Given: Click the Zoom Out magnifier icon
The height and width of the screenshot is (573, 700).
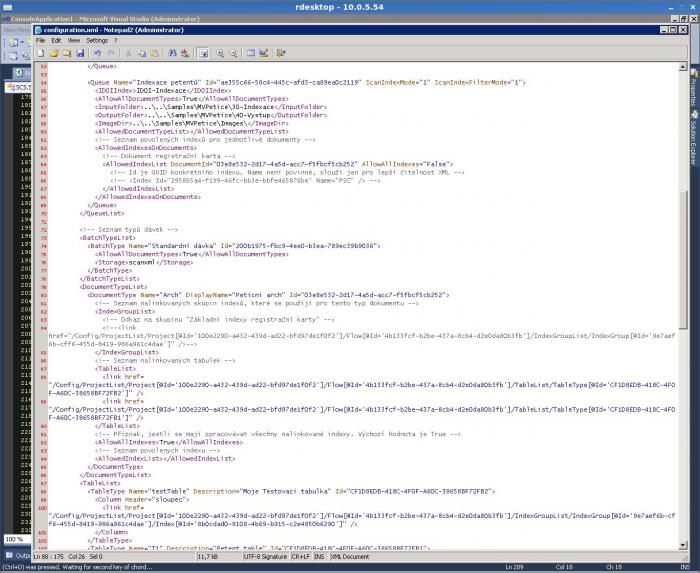Looking at the screenshot, I should pyautogui.click(x=233, y=53).
